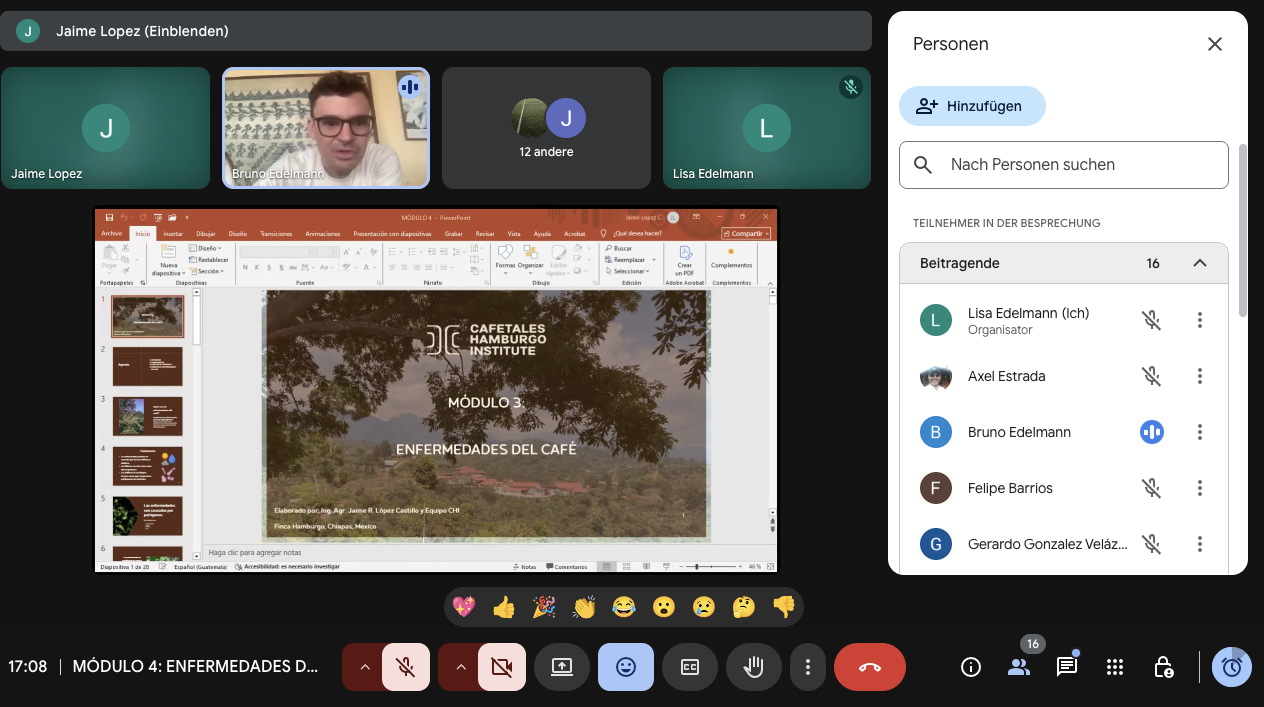Open the meeting details info icon
1264x707 pixels.
click(970, 667)
